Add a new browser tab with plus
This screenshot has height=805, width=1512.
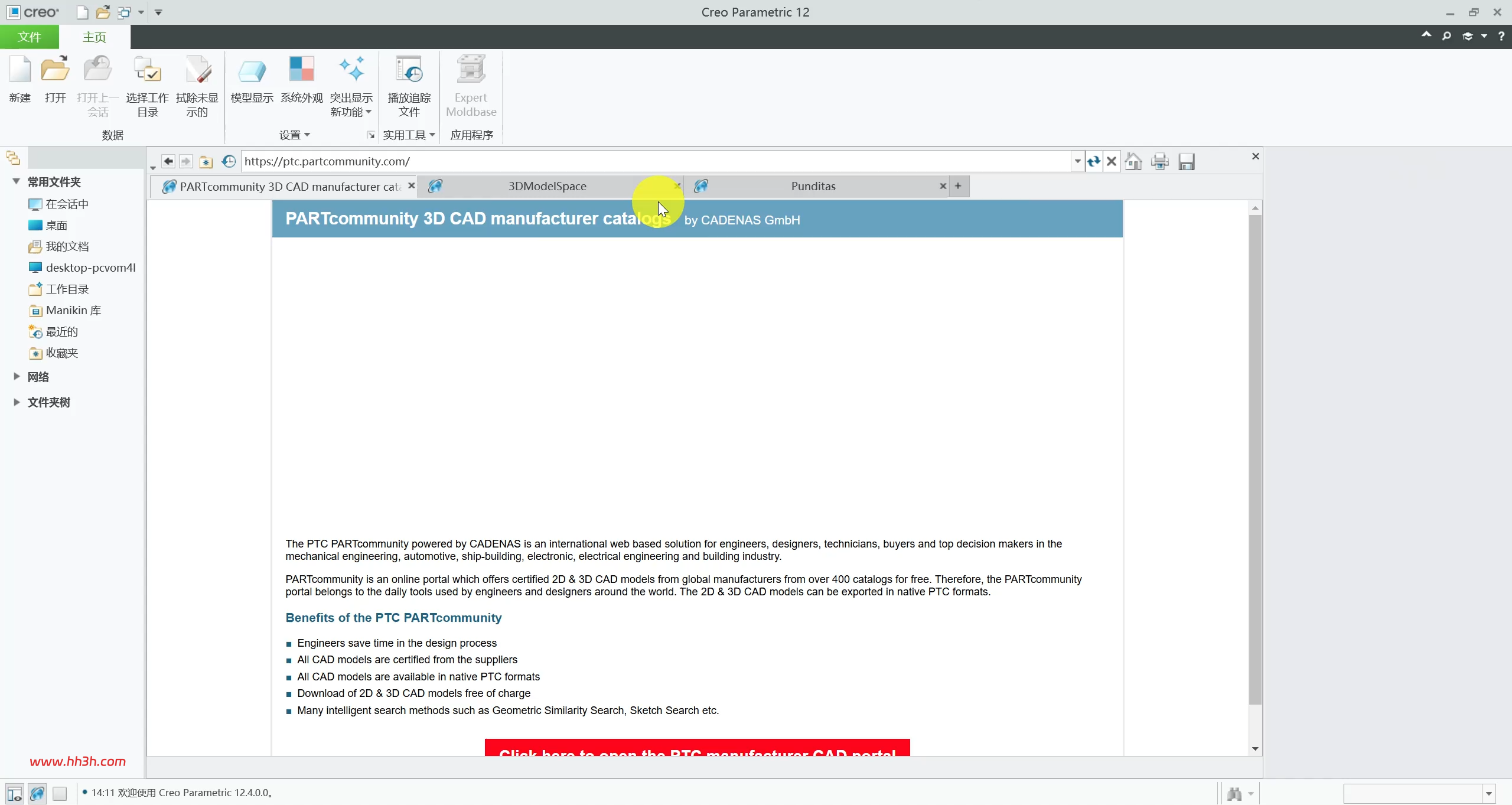tap(958, 186)
